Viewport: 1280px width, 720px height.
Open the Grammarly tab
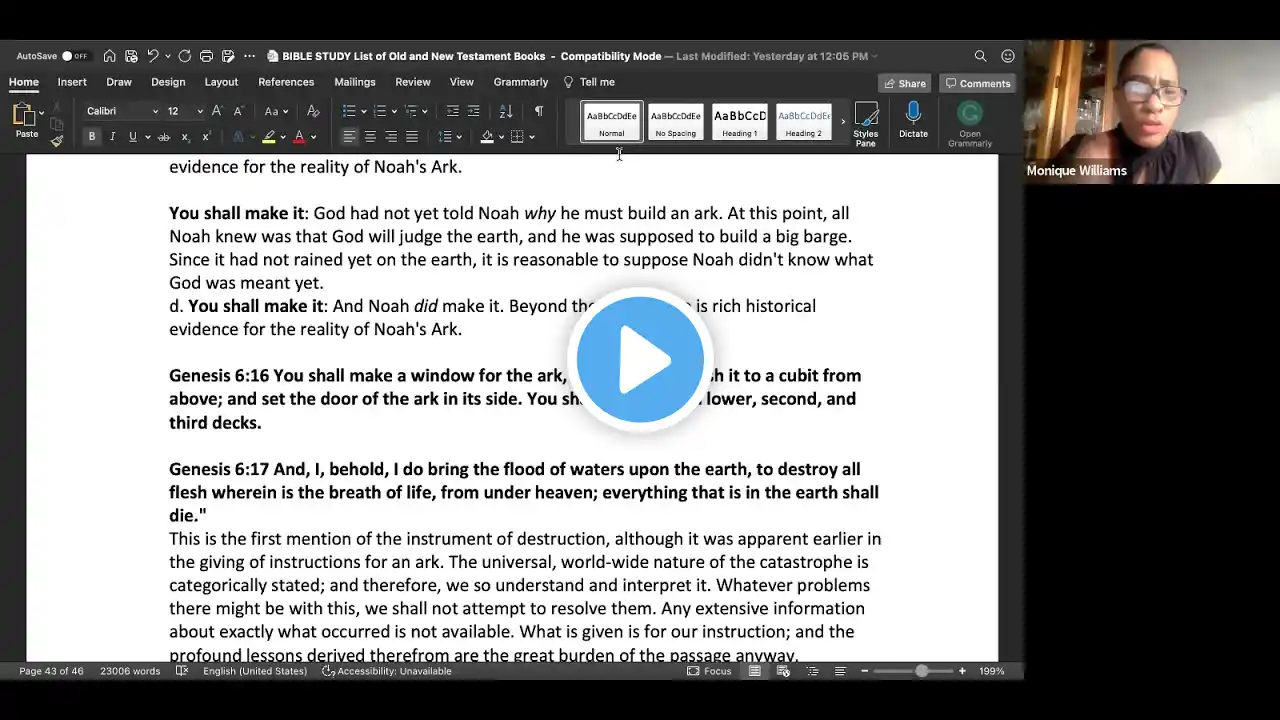521,82
